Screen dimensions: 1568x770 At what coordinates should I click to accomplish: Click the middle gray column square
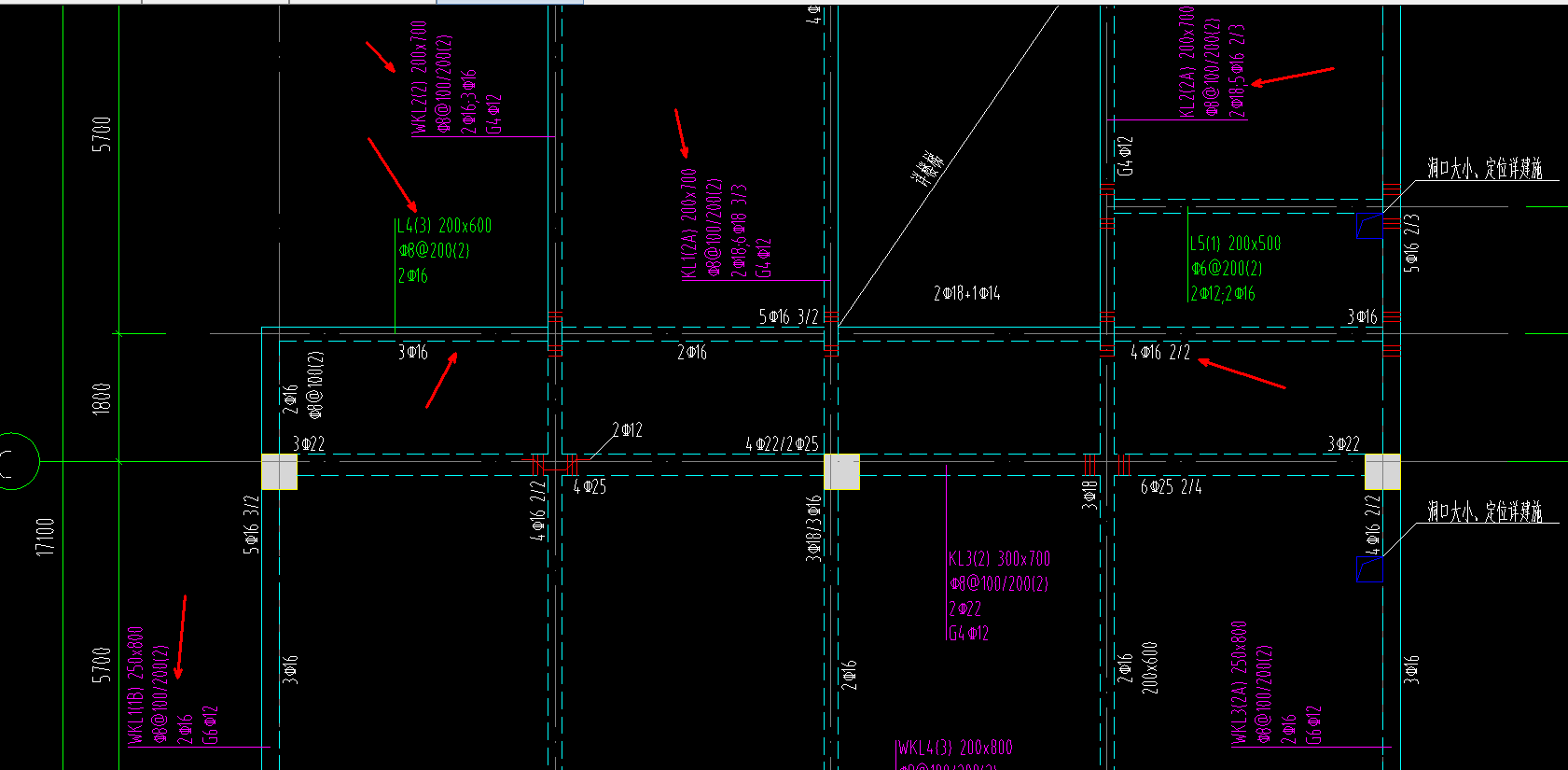coord(841,471)
